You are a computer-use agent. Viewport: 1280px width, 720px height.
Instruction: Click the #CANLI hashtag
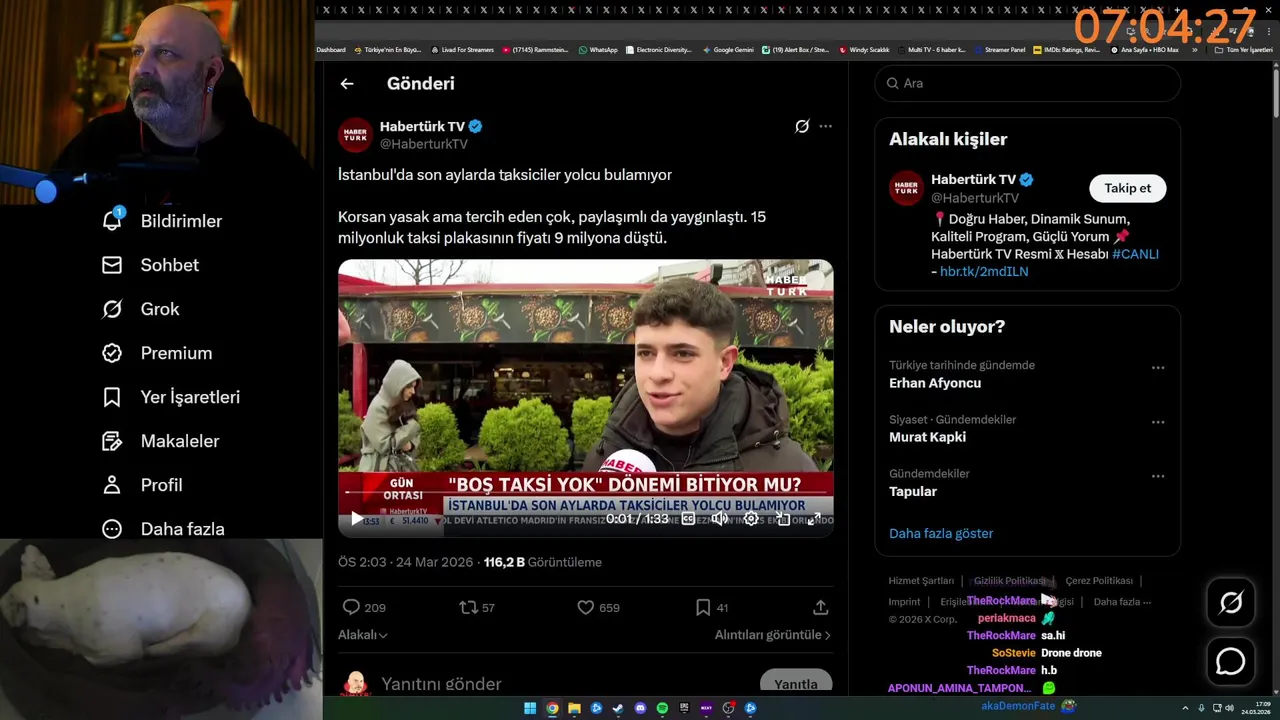point(1135,254)
